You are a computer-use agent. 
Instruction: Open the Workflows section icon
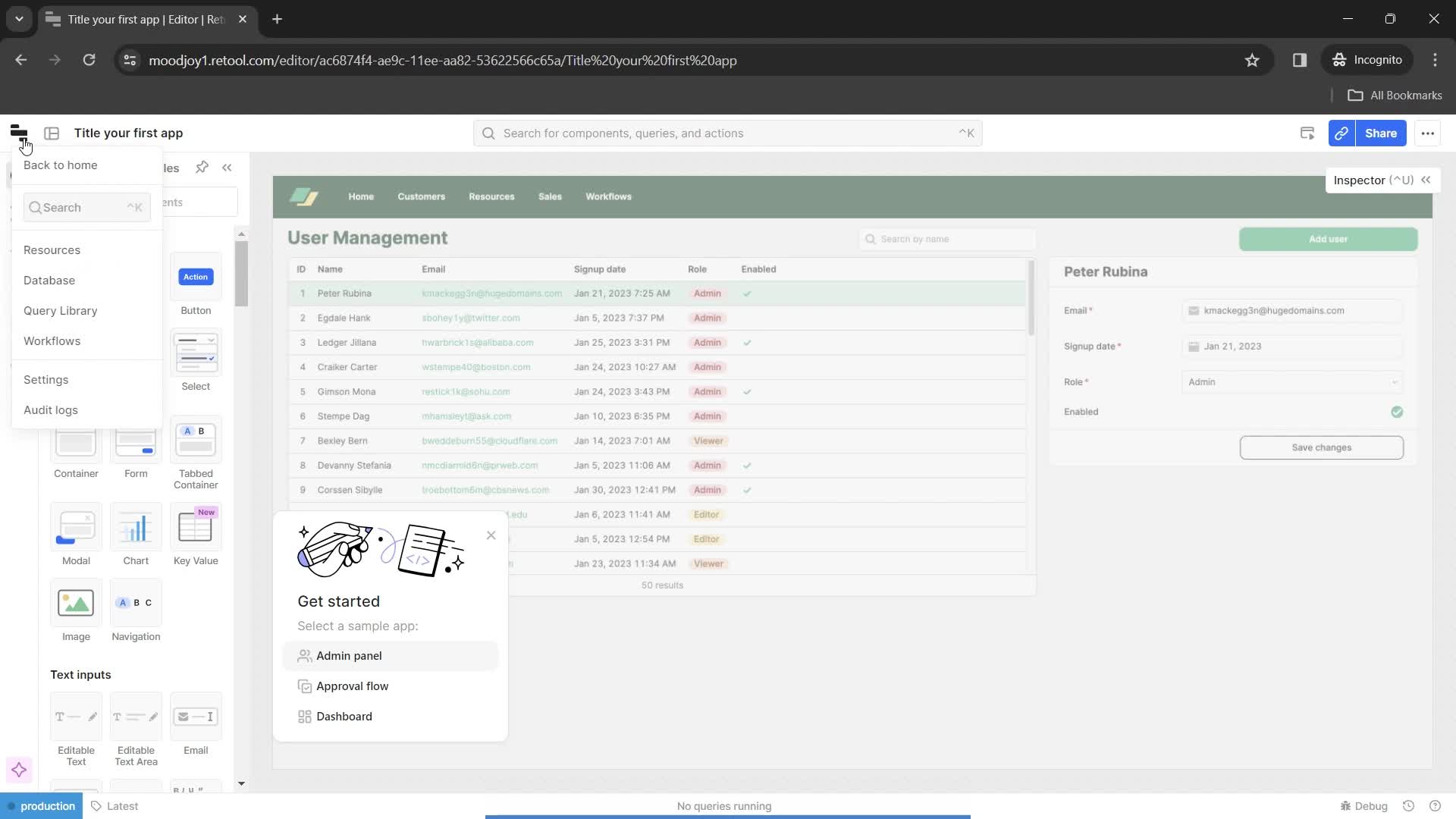coord(51,340)
